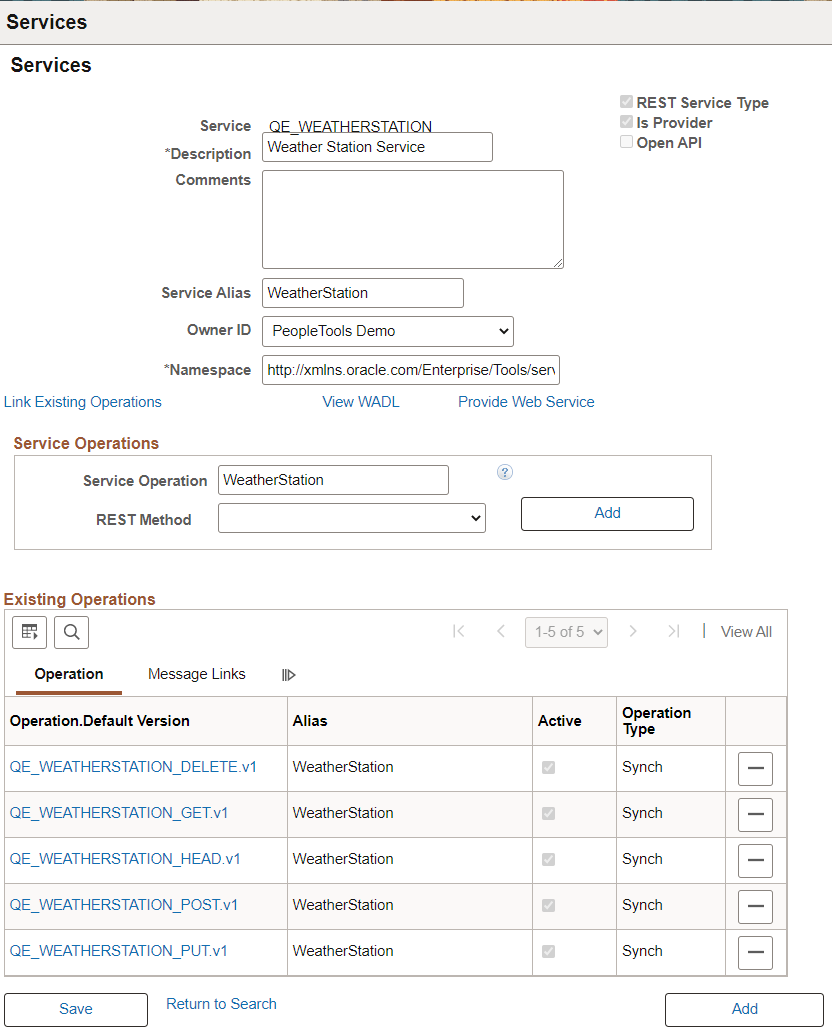Open the Owner ID dropdown

[x=388, y=331]
